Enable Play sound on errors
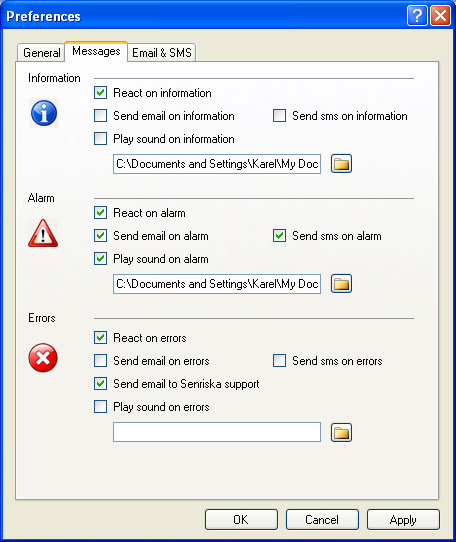Screen dimensions: 456x542 click(100, 407)
